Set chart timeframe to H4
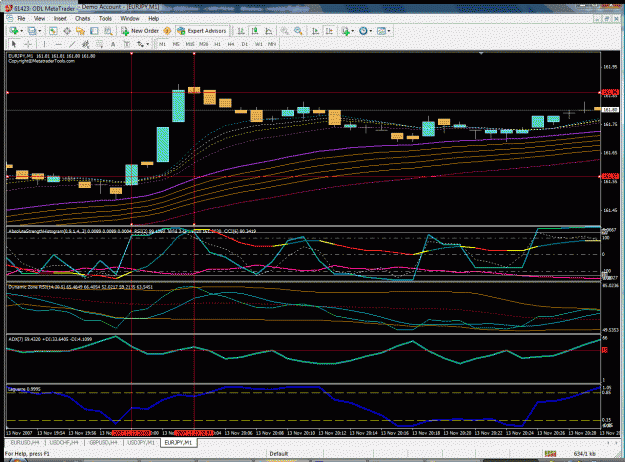The width and height of the screenshot is (625, 462). 231,44
